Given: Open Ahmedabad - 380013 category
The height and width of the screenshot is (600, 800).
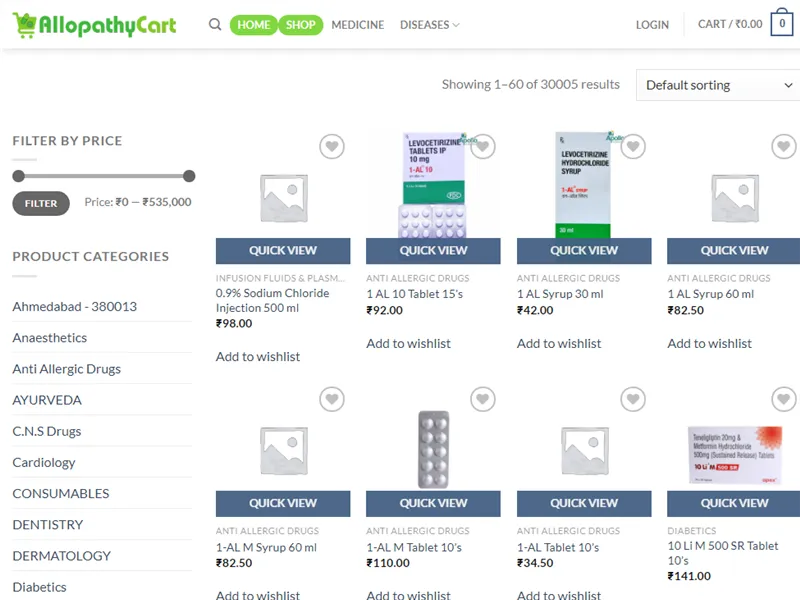Looking at the screenshot, I should tap(74, 307).
